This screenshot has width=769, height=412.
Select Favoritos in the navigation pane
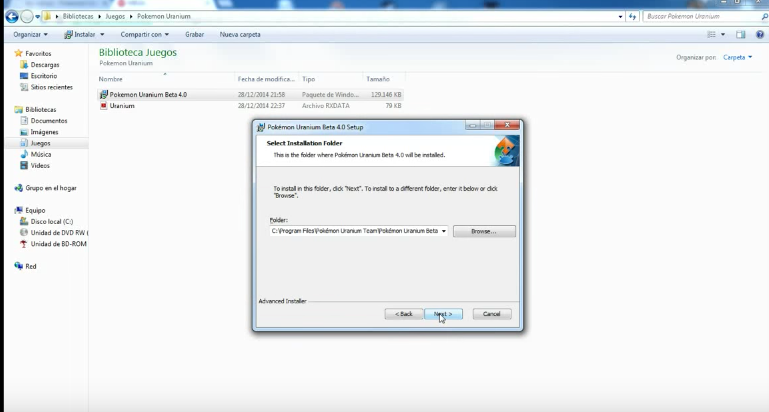pyautogui.click(x=32, y=53)
